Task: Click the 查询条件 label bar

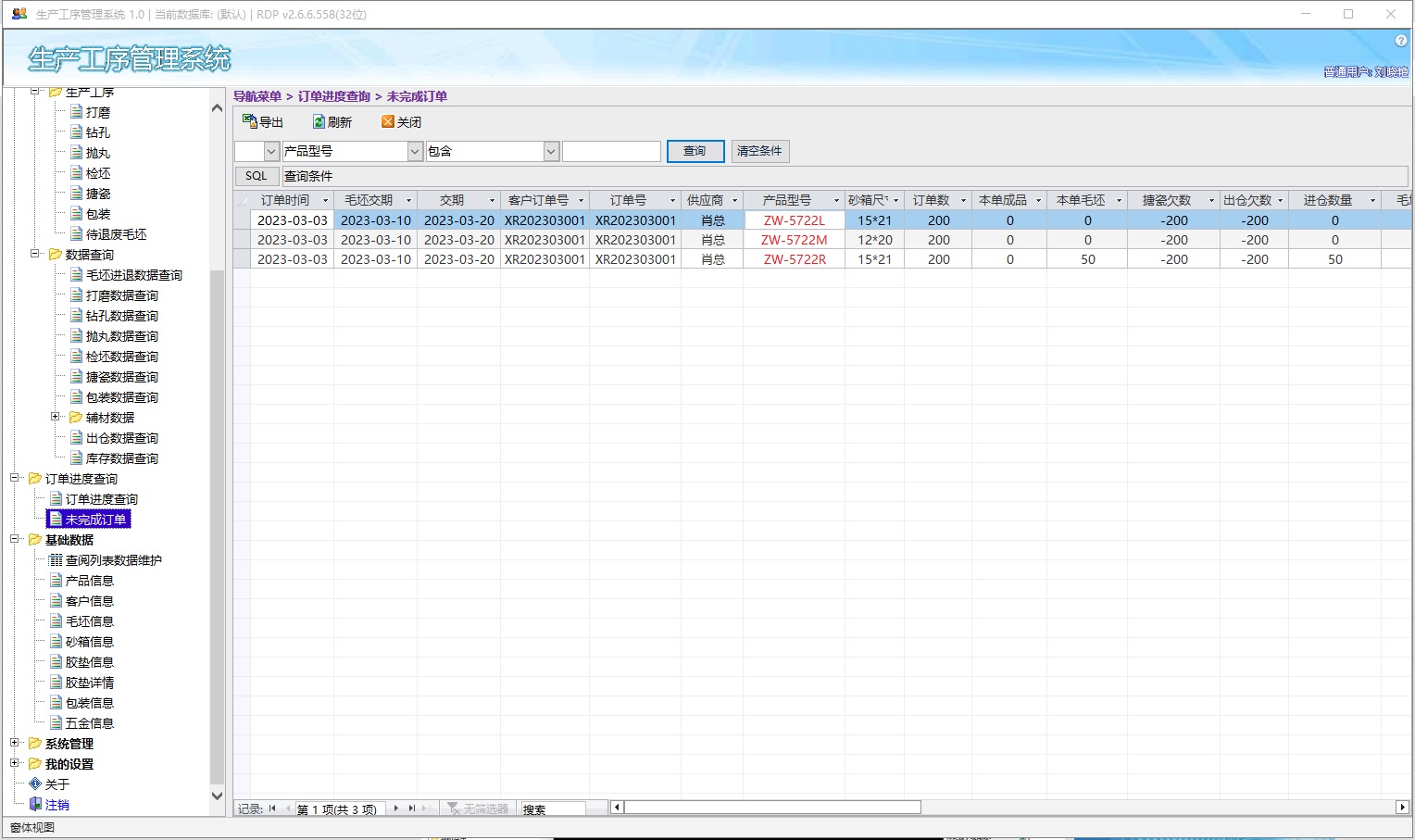Action: click(845, 176)
